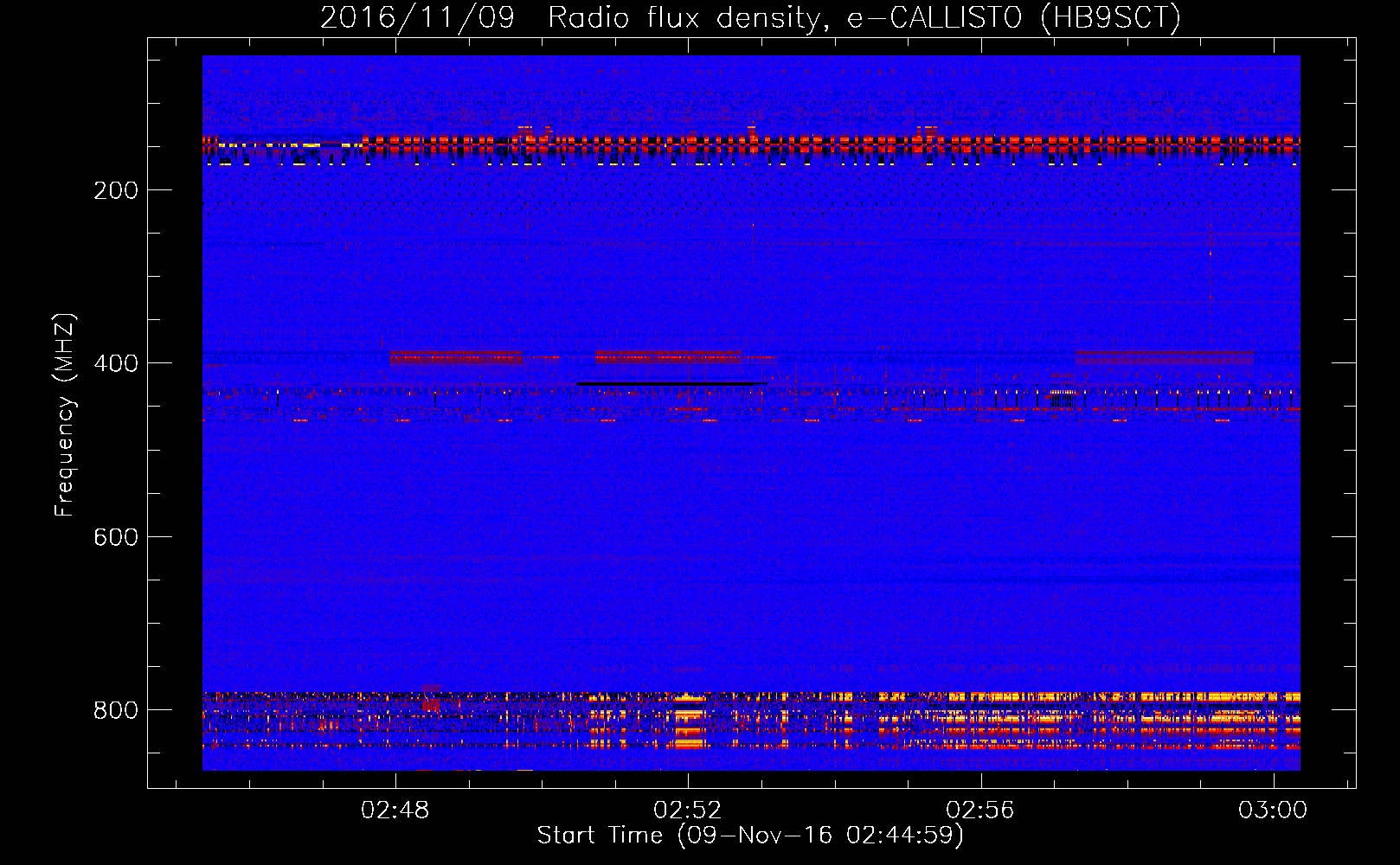Click the '400' frequency tick label
Viewport: 1400px width, 865px height.
click(116, 363)
